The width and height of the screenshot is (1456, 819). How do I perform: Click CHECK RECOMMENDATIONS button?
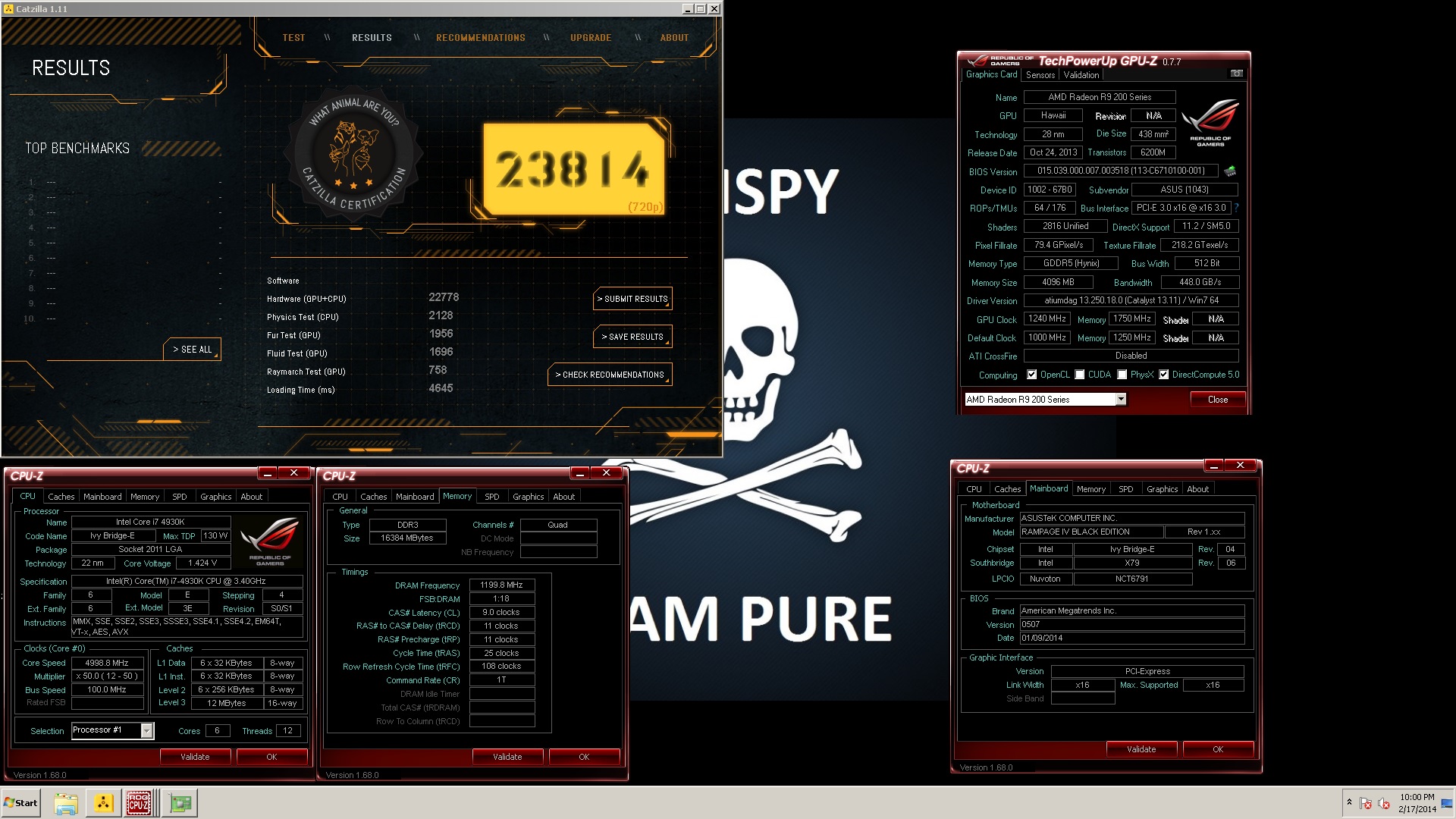610,375
